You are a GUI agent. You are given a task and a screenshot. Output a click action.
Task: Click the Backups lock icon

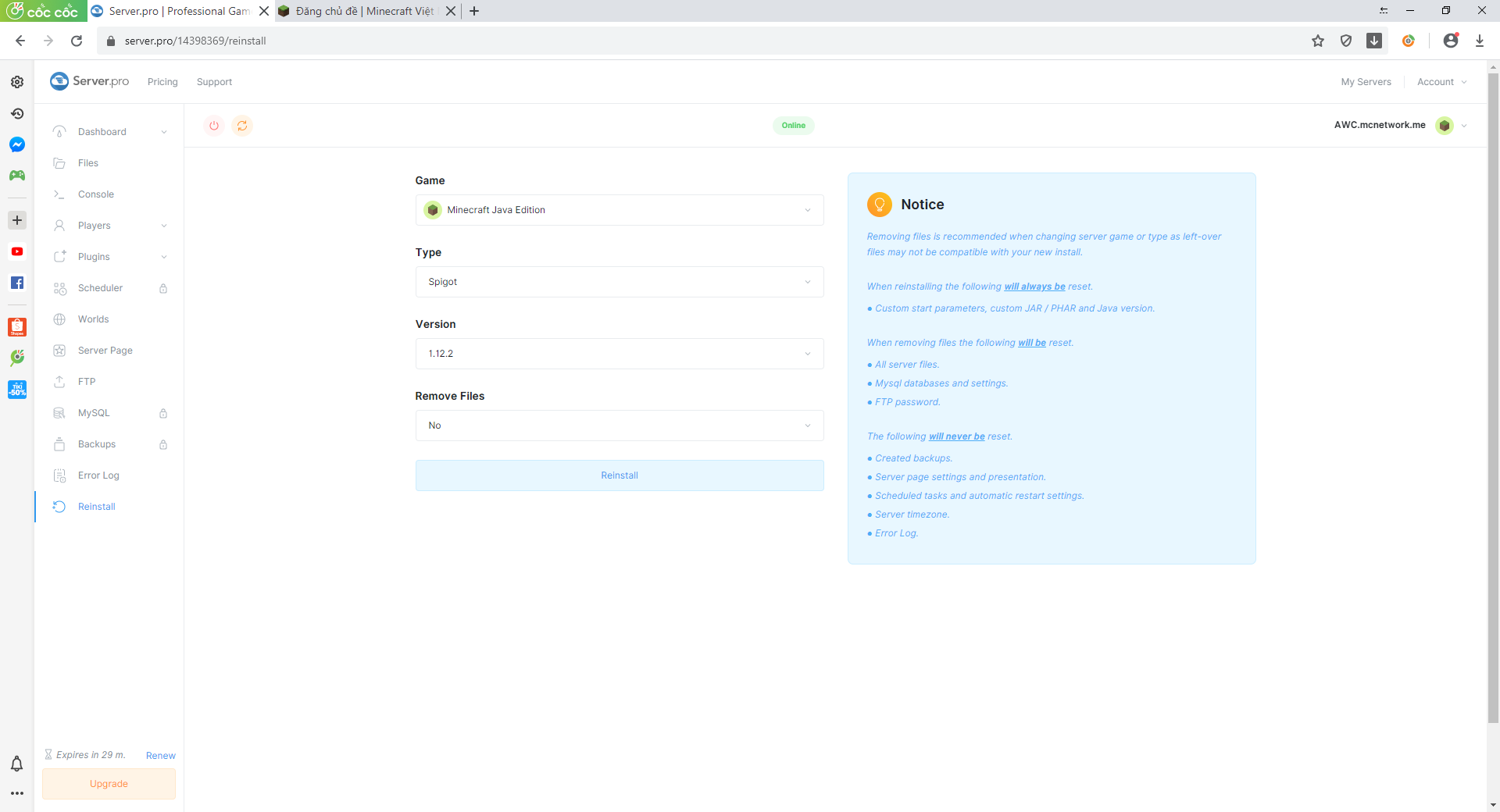[x=163, y=444]
